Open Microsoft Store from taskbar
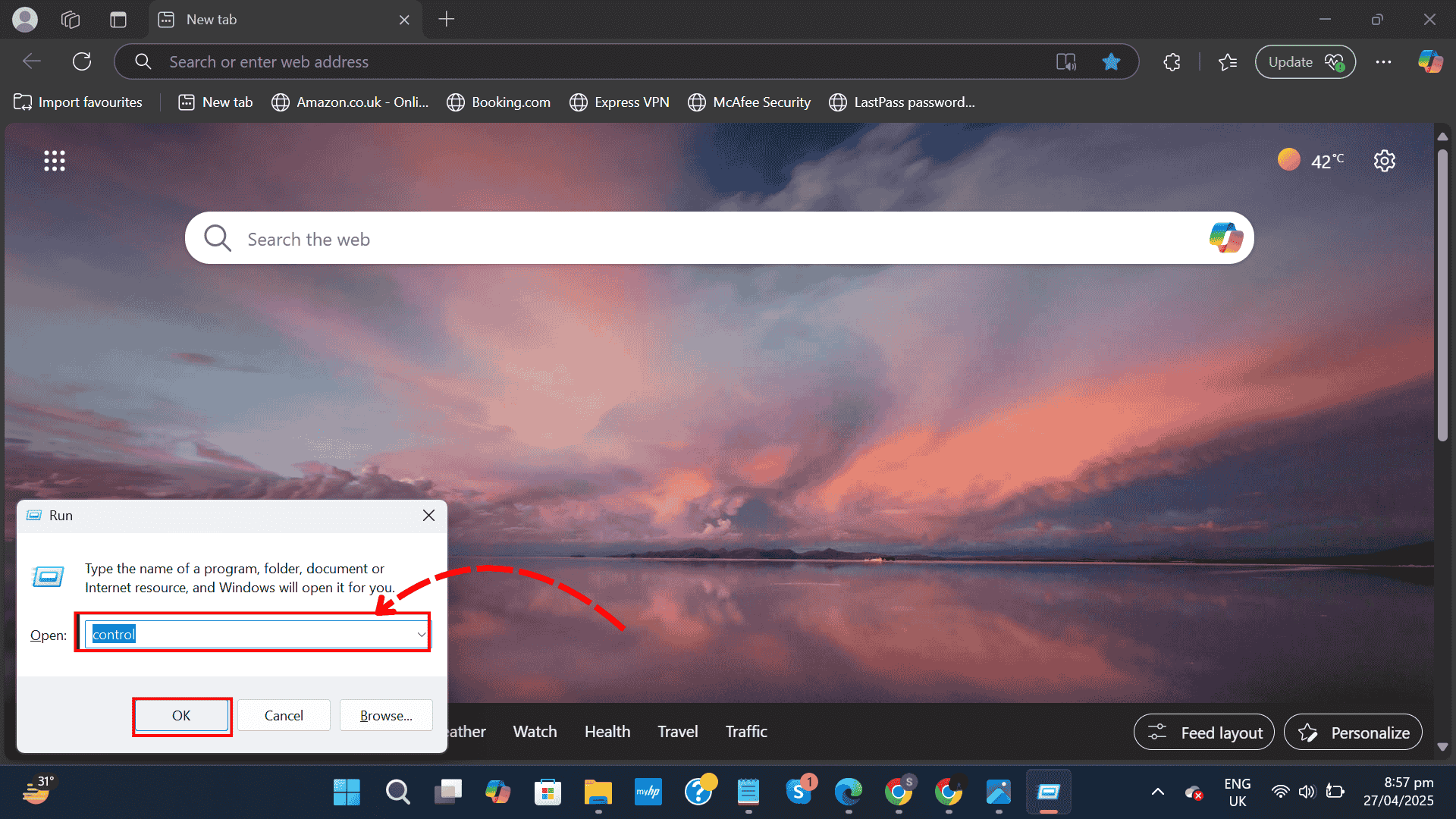Viewport: 1456px width, 819px height. [x=548, y=792]
